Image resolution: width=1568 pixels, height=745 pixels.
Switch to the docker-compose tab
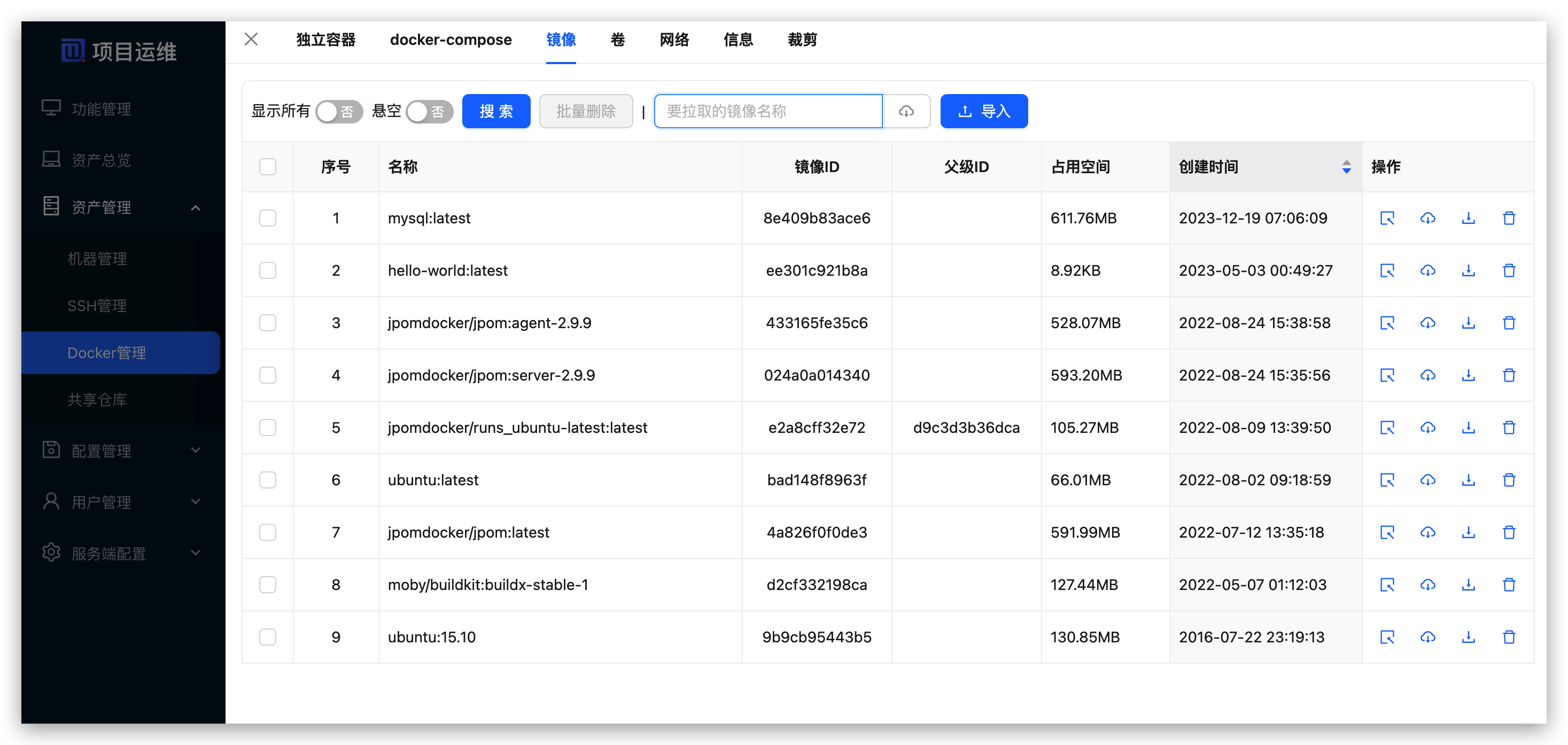click(451, 40)
